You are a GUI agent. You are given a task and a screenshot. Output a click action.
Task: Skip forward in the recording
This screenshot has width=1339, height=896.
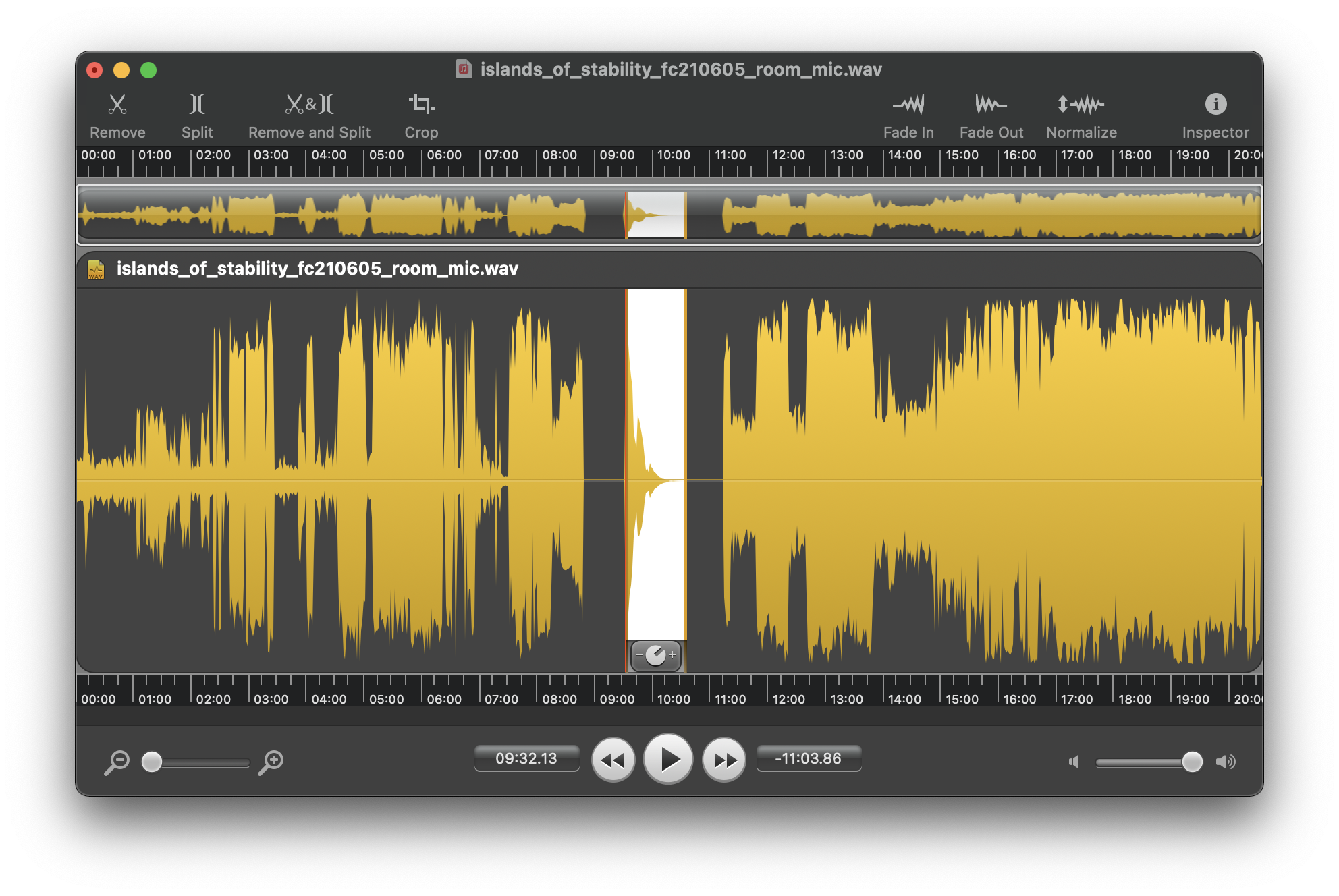723,758
